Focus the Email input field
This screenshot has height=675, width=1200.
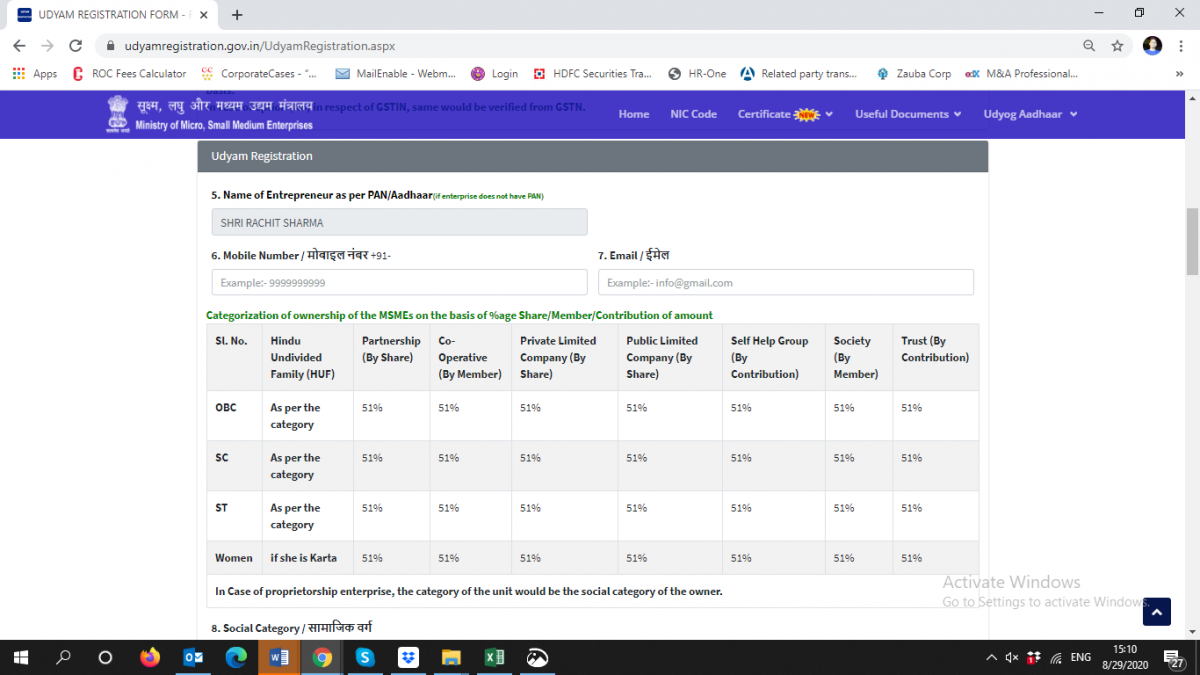785,283
